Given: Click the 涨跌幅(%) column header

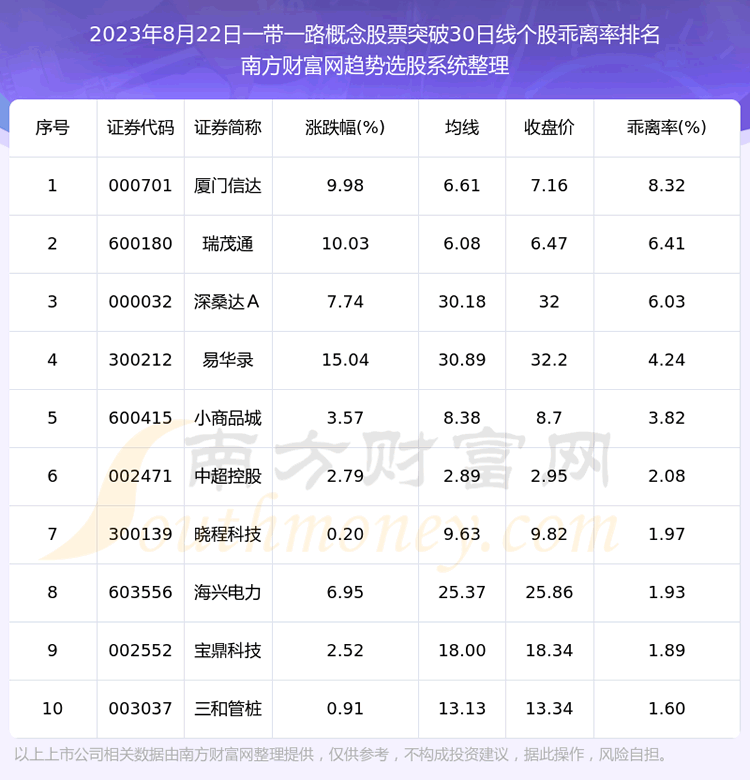Looking at the screenshot, I should [345, 128].
